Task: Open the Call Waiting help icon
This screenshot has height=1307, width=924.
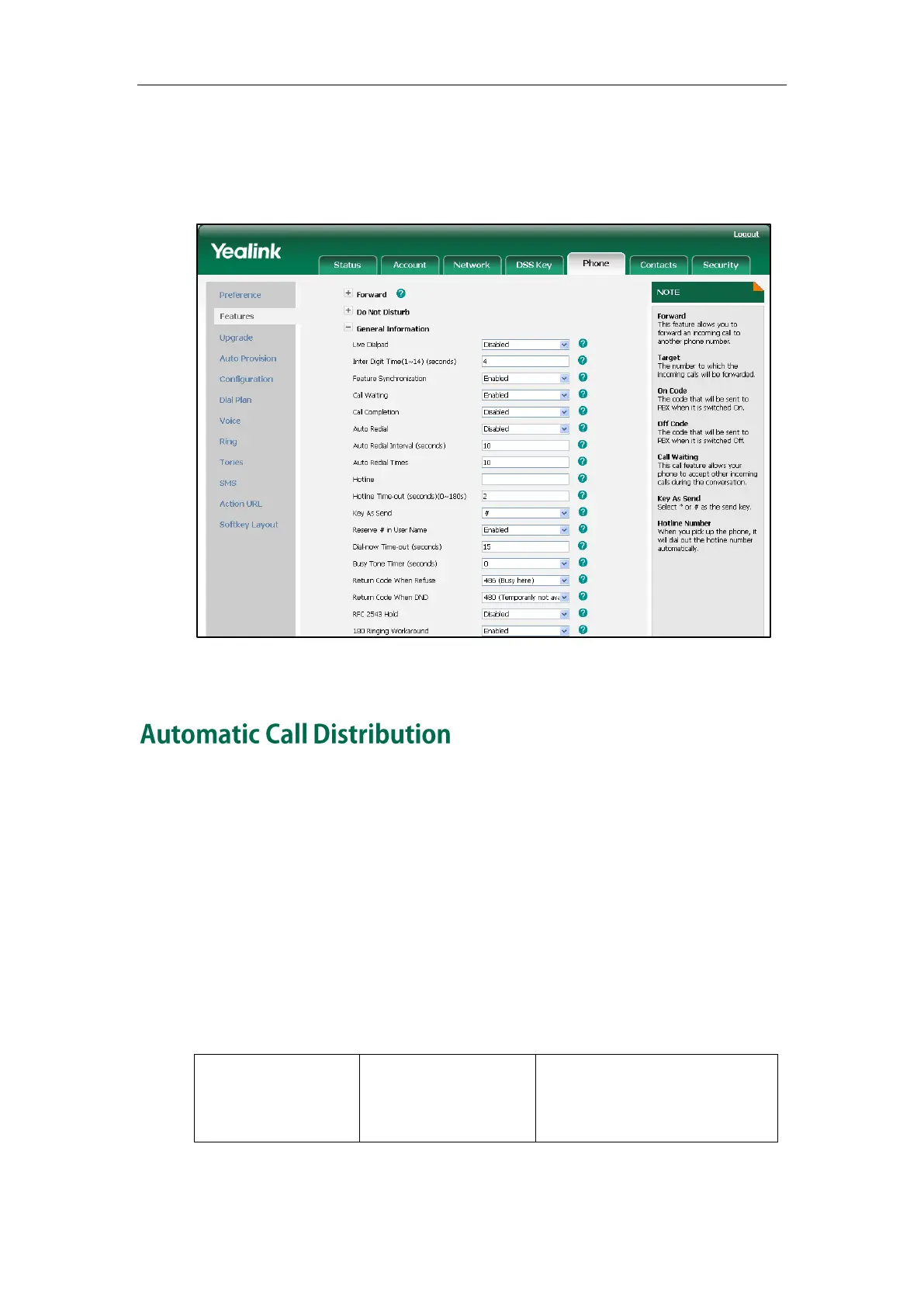Action: (x=583, y=394)
